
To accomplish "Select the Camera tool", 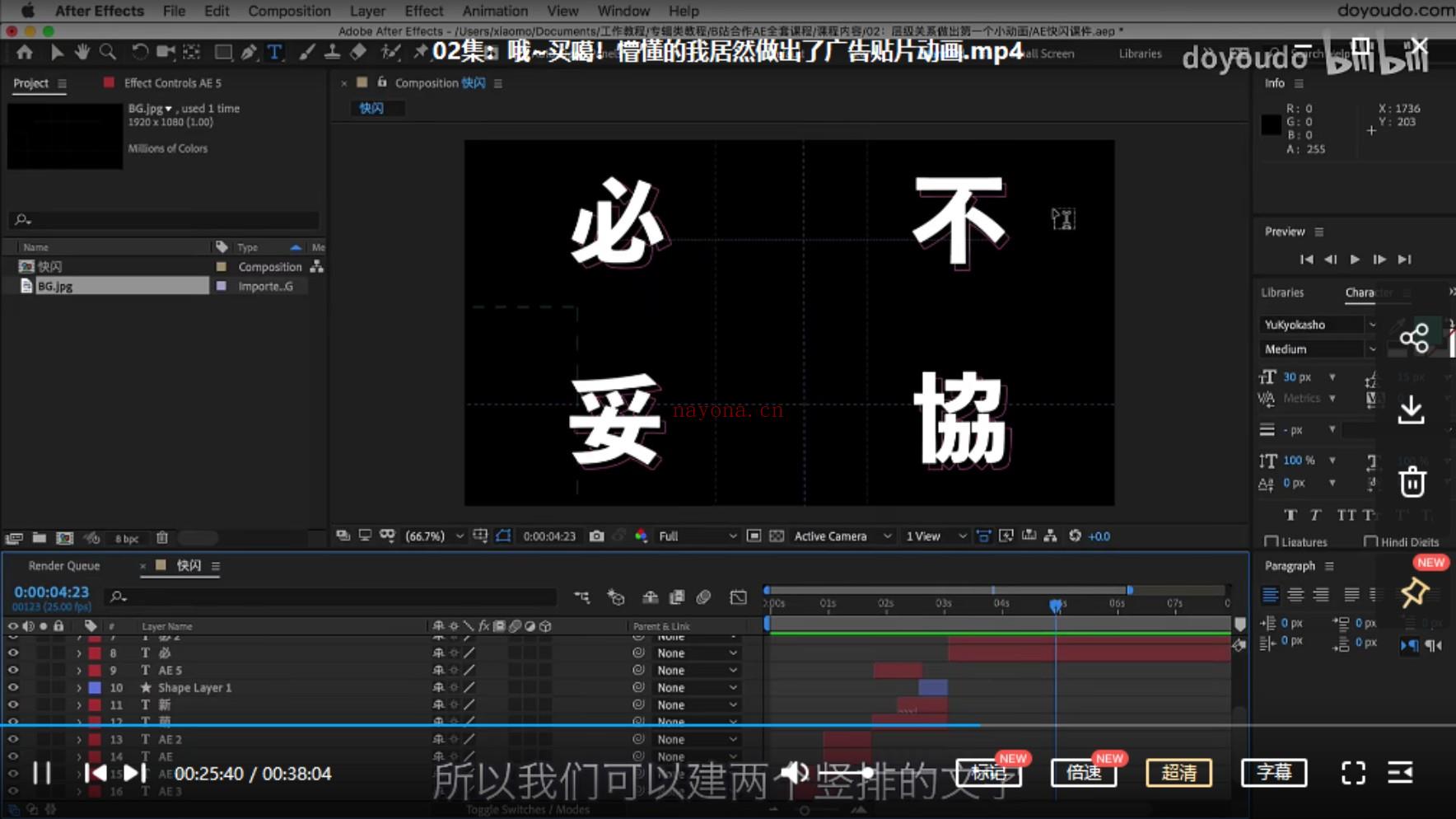I will [x=166, y=52].
